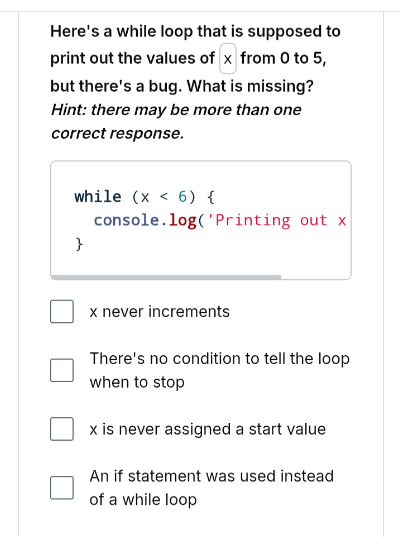
Task: Select the "x is never assigned a start value" checkbox
Action: coord(62,429)
